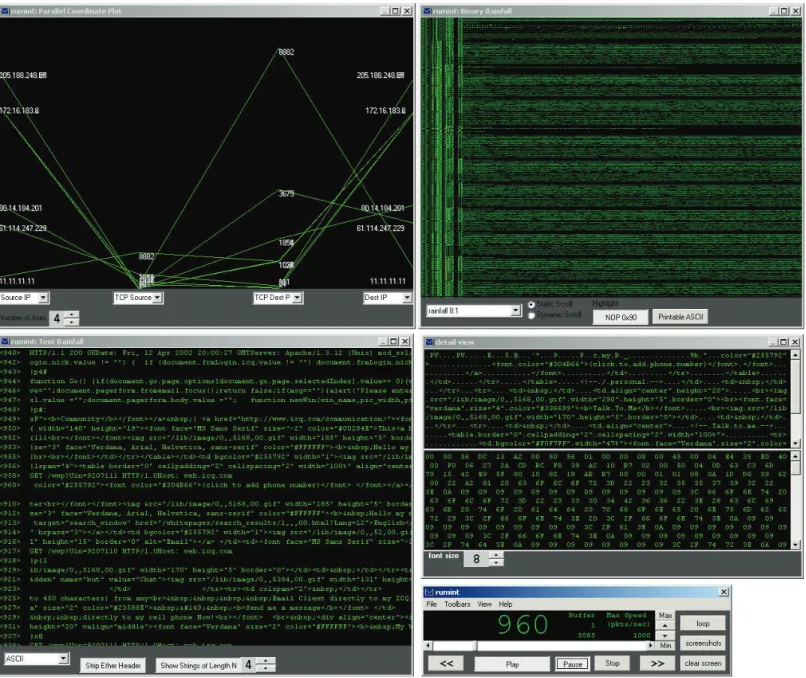Click left arrow of playback position scrollbar
This screenshot has width=806, height=678.
pyautogui.click(x=428, y=646)
